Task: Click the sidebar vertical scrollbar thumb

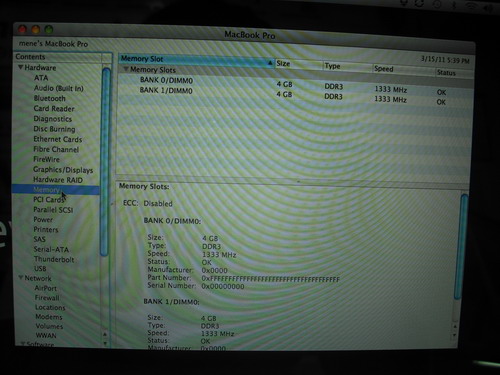Action: point(106,162)
